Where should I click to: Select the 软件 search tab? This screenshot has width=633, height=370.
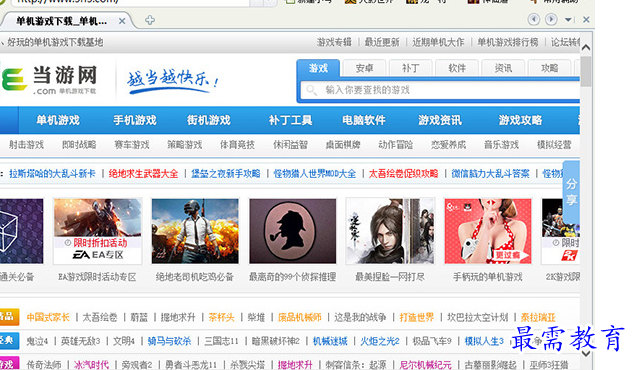coord(457,68)
